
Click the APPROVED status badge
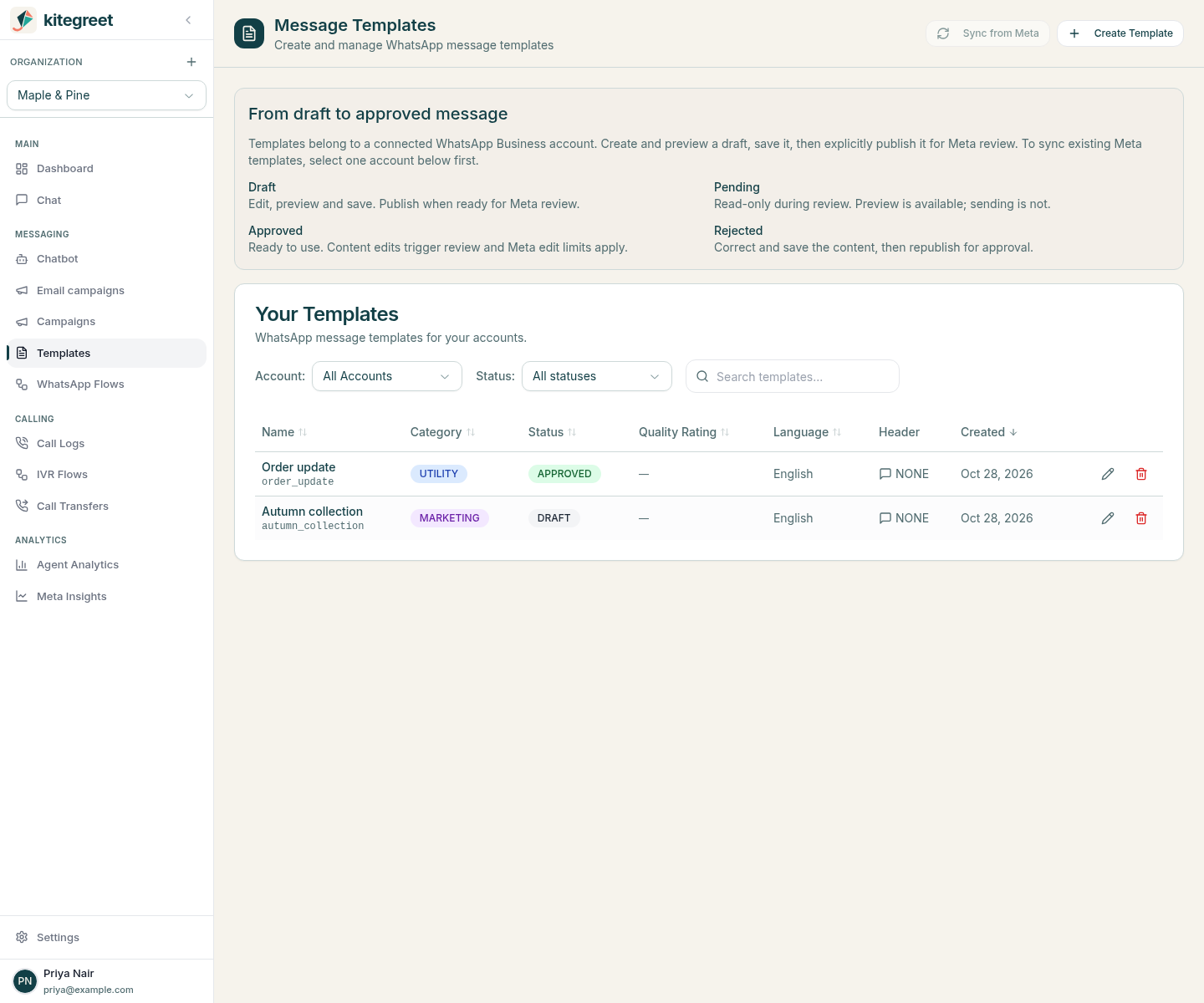coord(564,474)
